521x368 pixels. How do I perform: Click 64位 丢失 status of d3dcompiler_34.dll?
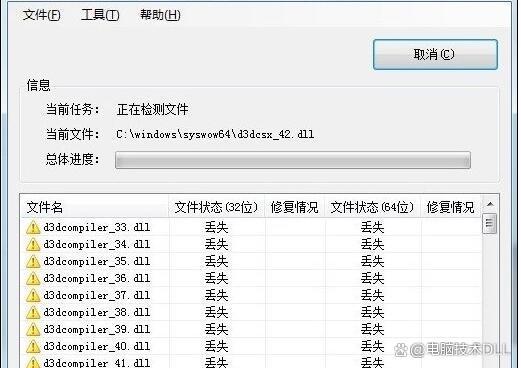tap(372, 244)
